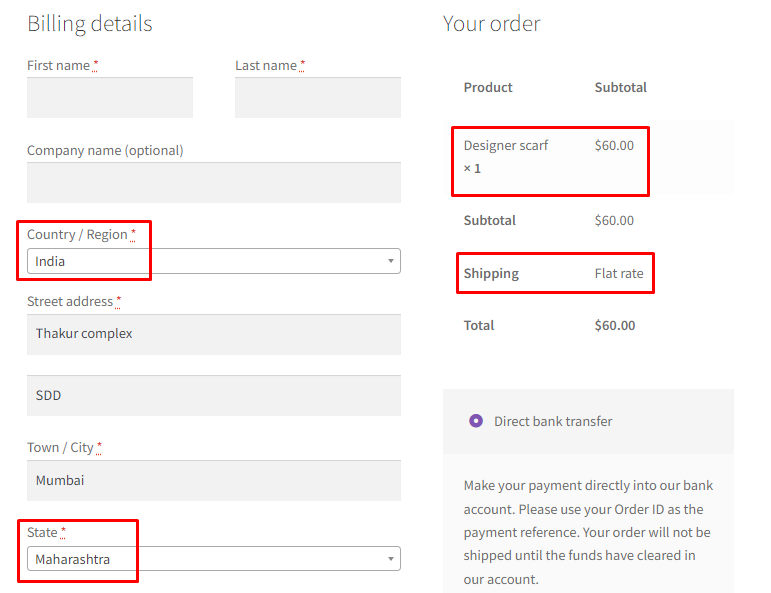Click the First name label
Viewport: 771px width, 593px height.
[x=58, y=65]
